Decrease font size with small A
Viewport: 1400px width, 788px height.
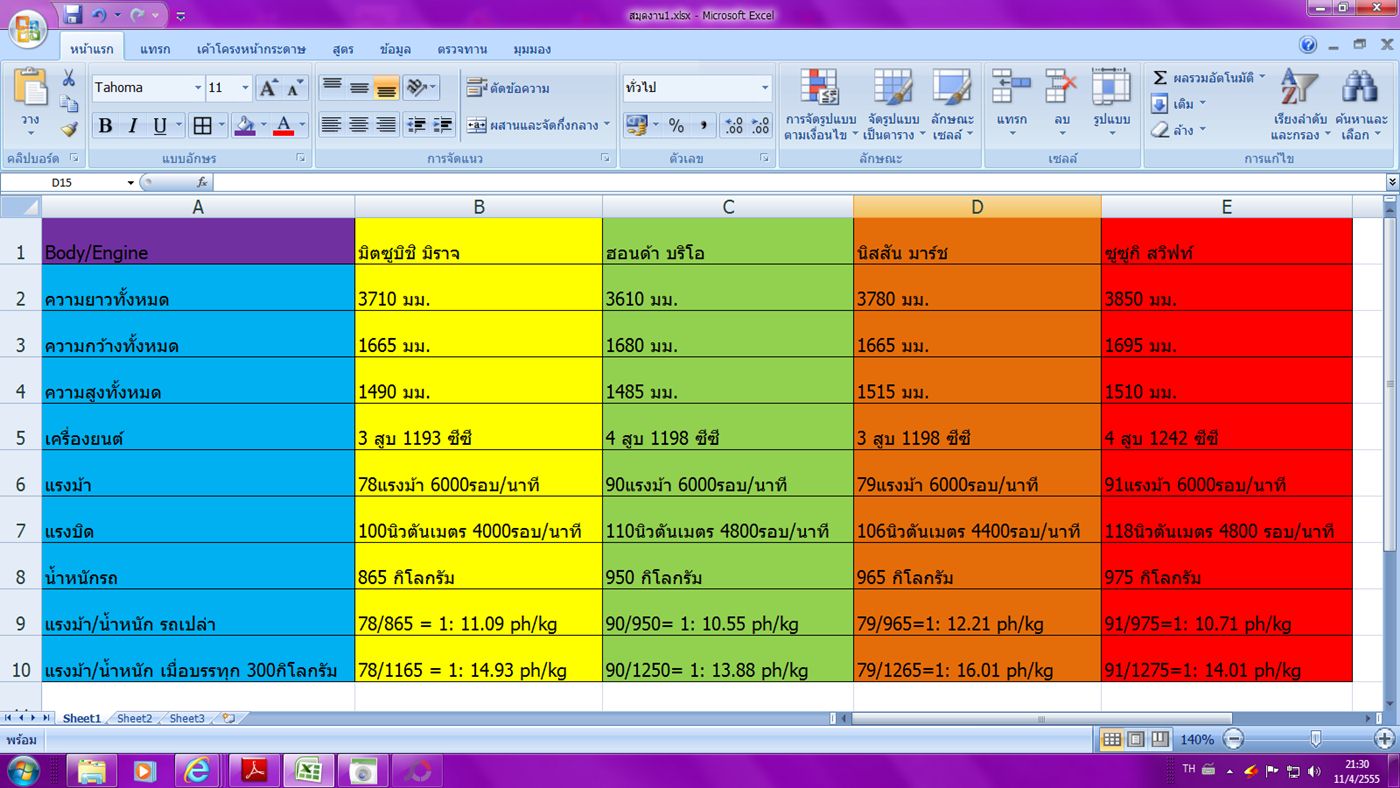(294, 88)
